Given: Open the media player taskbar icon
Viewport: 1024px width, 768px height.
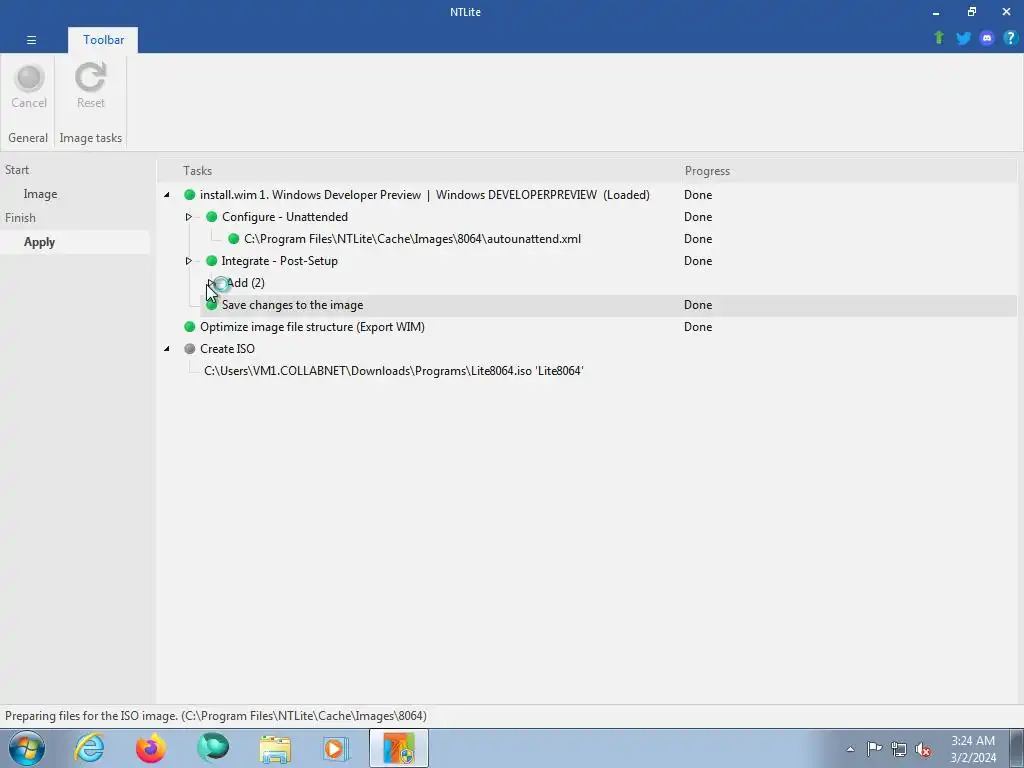Looking at the screenshot, I should tap(337, 748).
